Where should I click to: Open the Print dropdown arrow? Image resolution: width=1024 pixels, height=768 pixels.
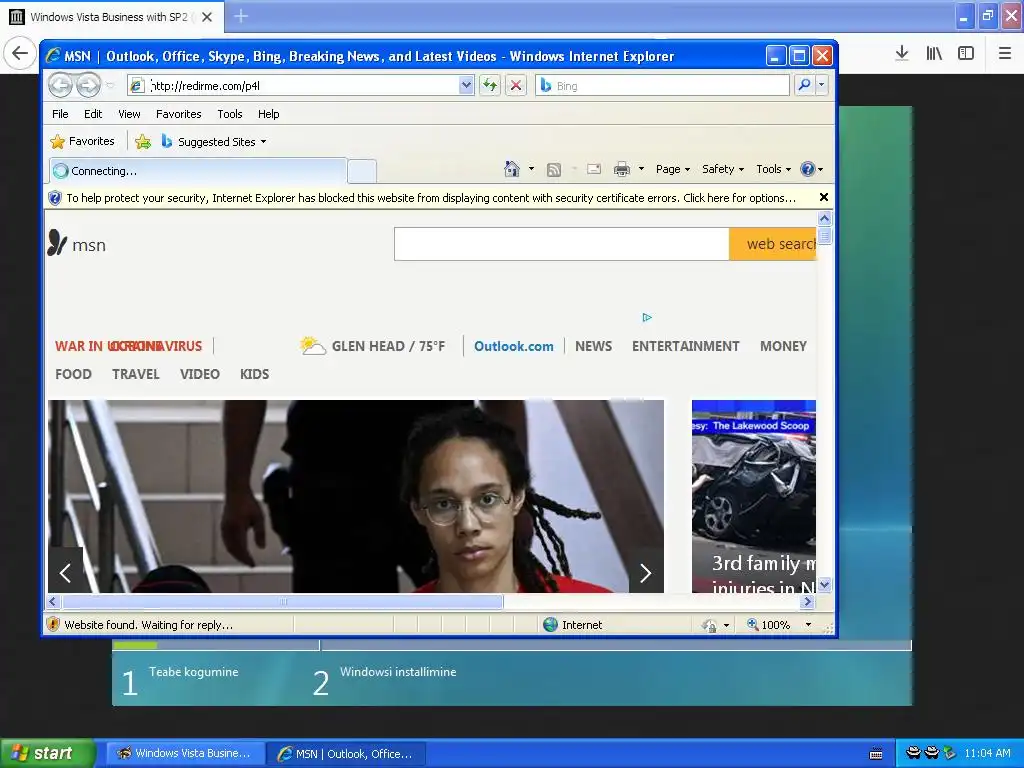641,169
